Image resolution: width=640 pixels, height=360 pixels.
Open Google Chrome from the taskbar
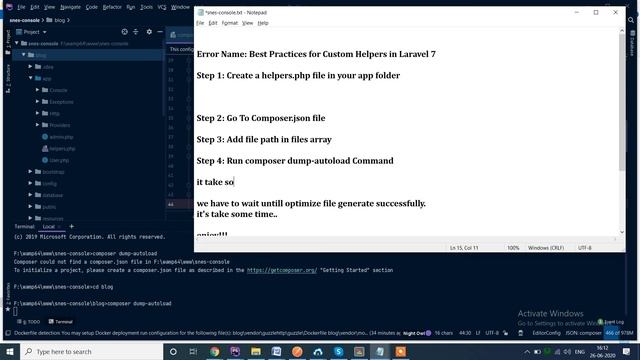(215, 351)
